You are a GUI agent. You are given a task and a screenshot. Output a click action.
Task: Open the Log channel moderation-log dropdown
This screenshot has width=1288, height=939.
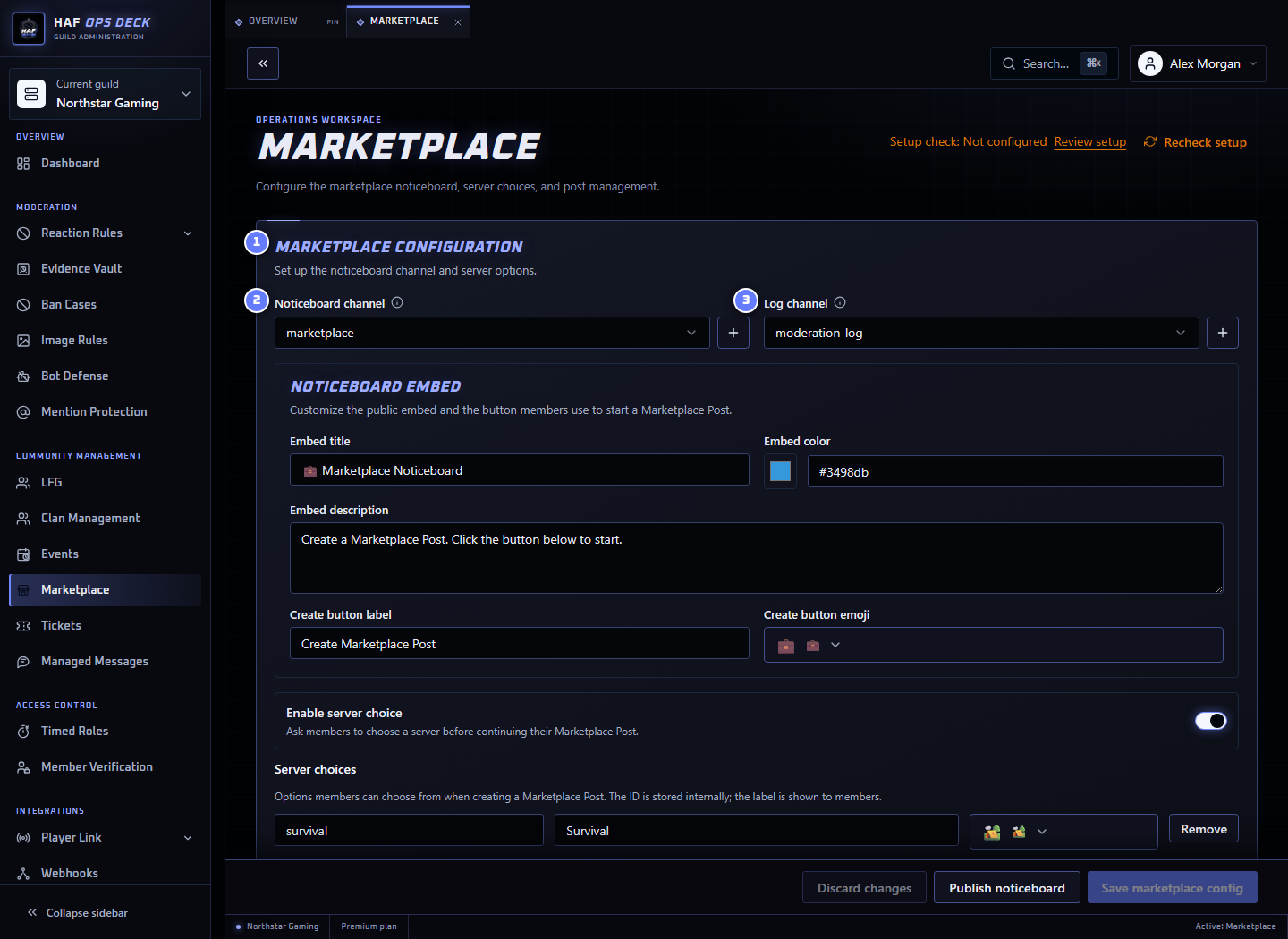[x=981, y=333]
